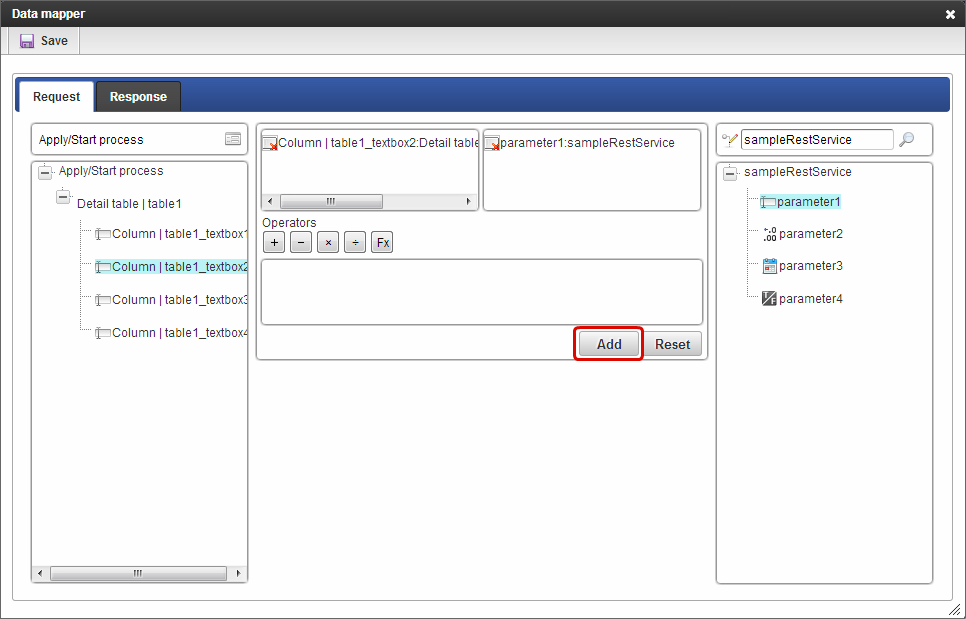
Task: Select parameter2 numeric item
Action: [803, 234]
